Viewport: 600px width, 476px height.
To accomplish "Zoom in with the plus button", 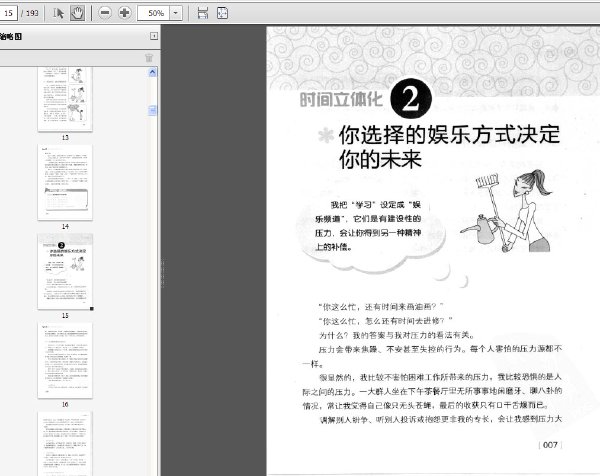I will [124, 13].
